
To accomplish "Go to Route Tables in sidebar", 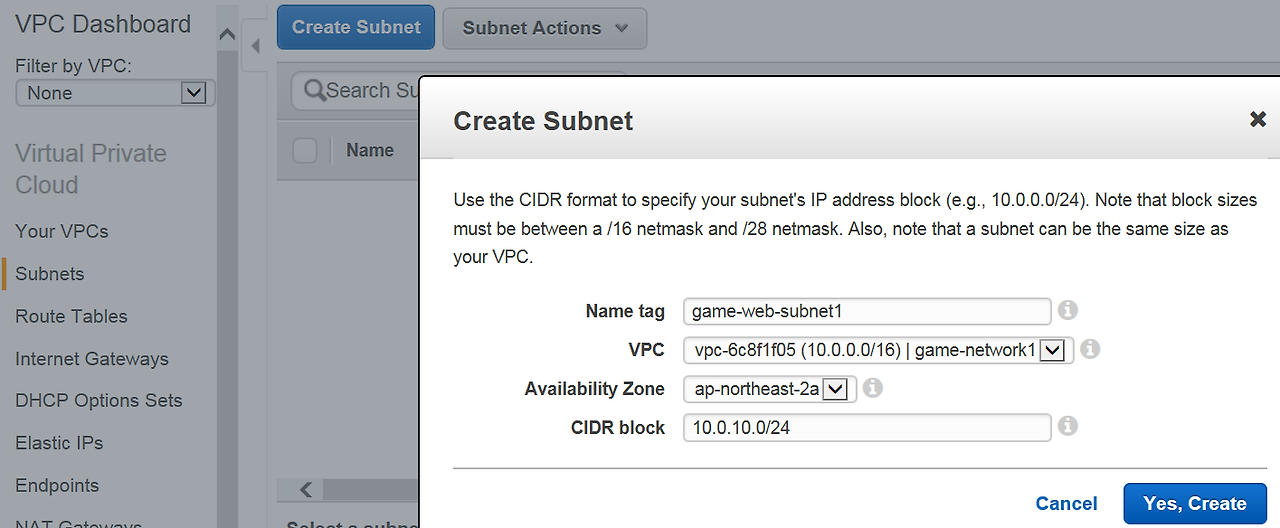I will (71, 316).
